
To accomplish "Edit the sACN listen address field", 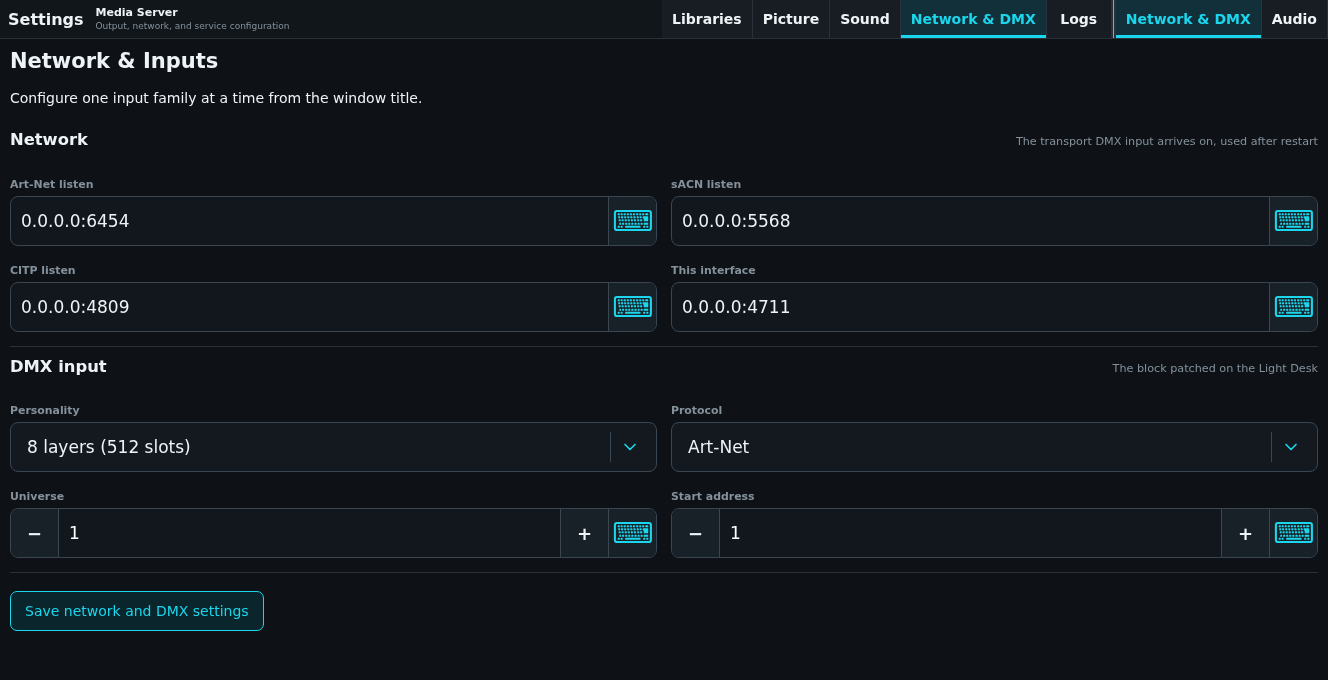I will coord(971,221).
